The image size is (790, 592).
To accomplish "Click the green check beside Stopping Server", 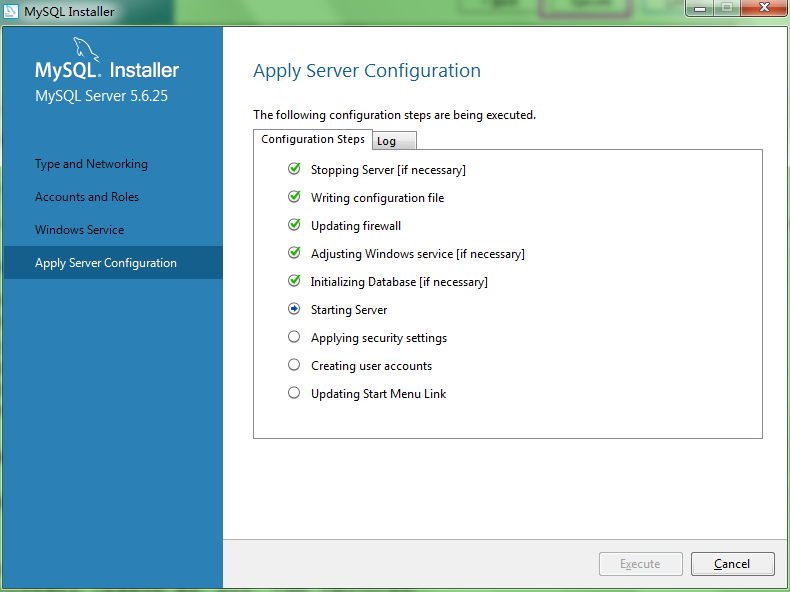I will point(294,168).
